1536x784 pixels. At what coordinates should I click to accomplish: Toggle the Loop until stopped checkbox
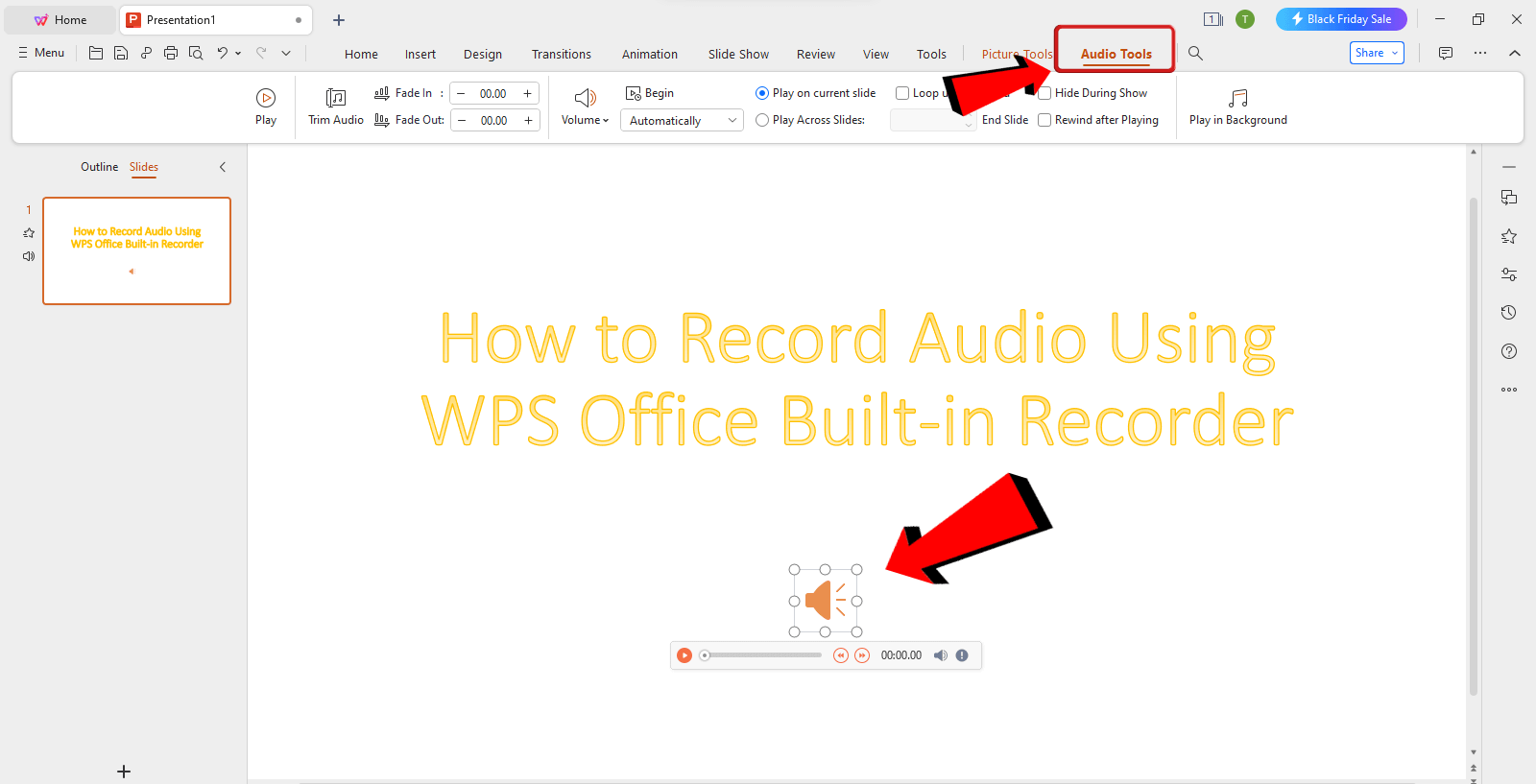pos(902,93)
